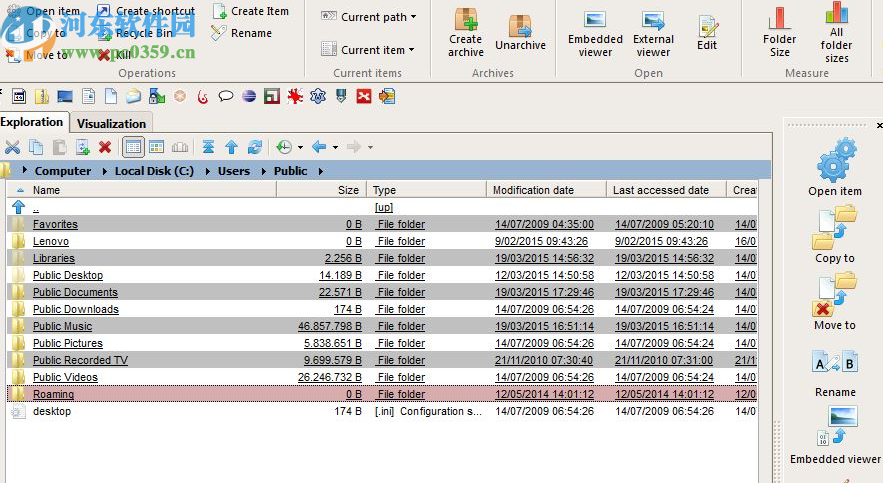The width and height of the screenshot is (883, 487).
Task: Switch to thumbnails tile view
Action: 157,148
